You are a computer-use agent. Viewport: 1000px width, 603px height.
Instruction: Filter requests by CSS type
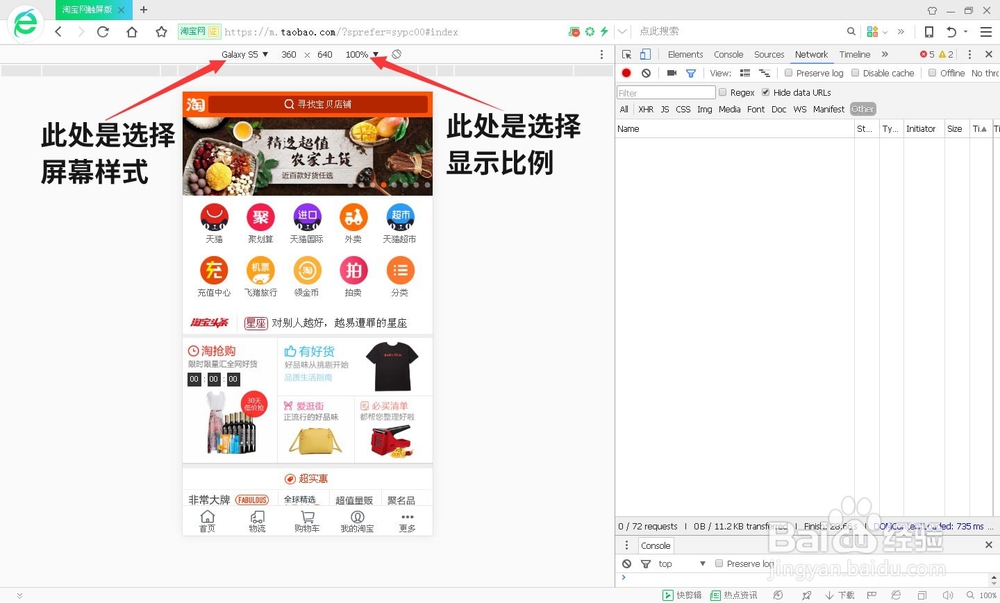tap(683, 110)
